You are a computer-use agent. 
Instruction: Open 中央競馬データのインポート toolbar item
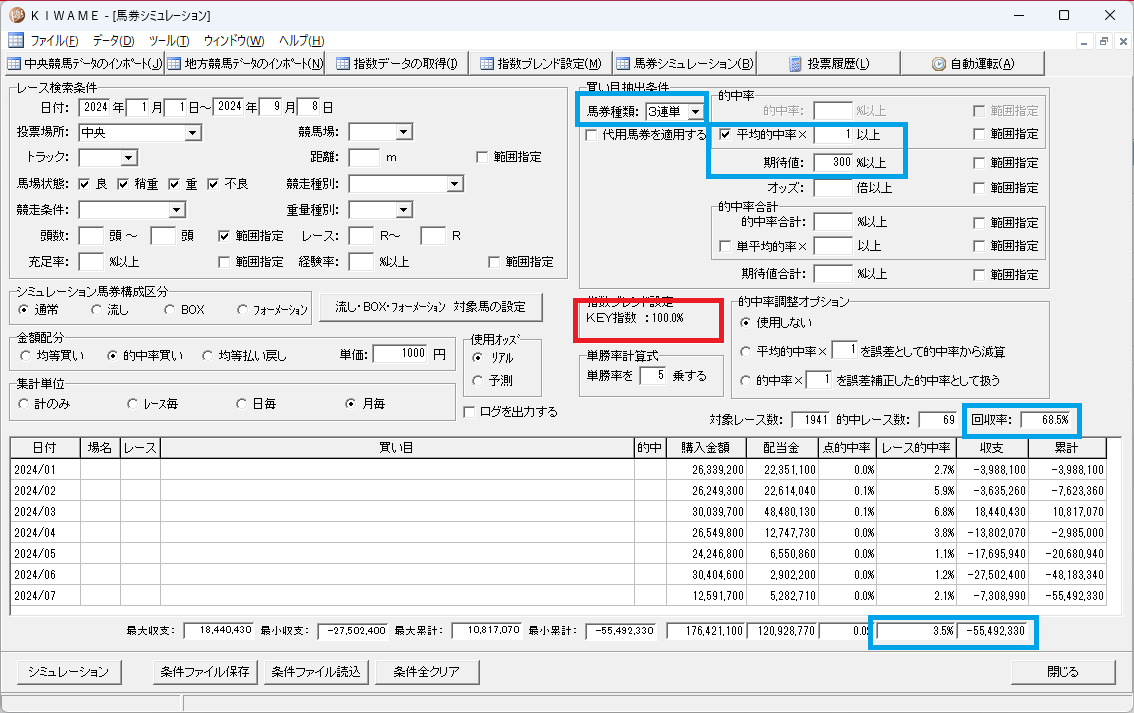click(x=85, y=64)
